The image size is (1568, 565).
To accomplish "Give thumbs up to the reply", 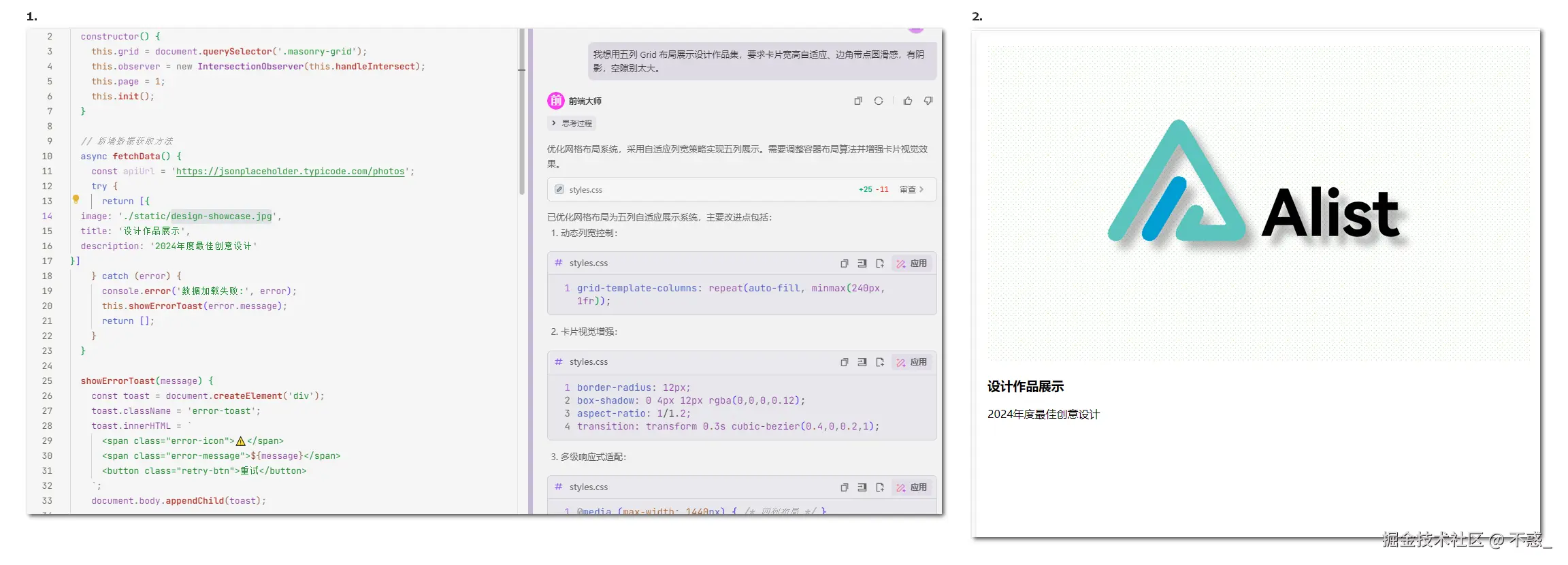I will click(x=908, y=101).
